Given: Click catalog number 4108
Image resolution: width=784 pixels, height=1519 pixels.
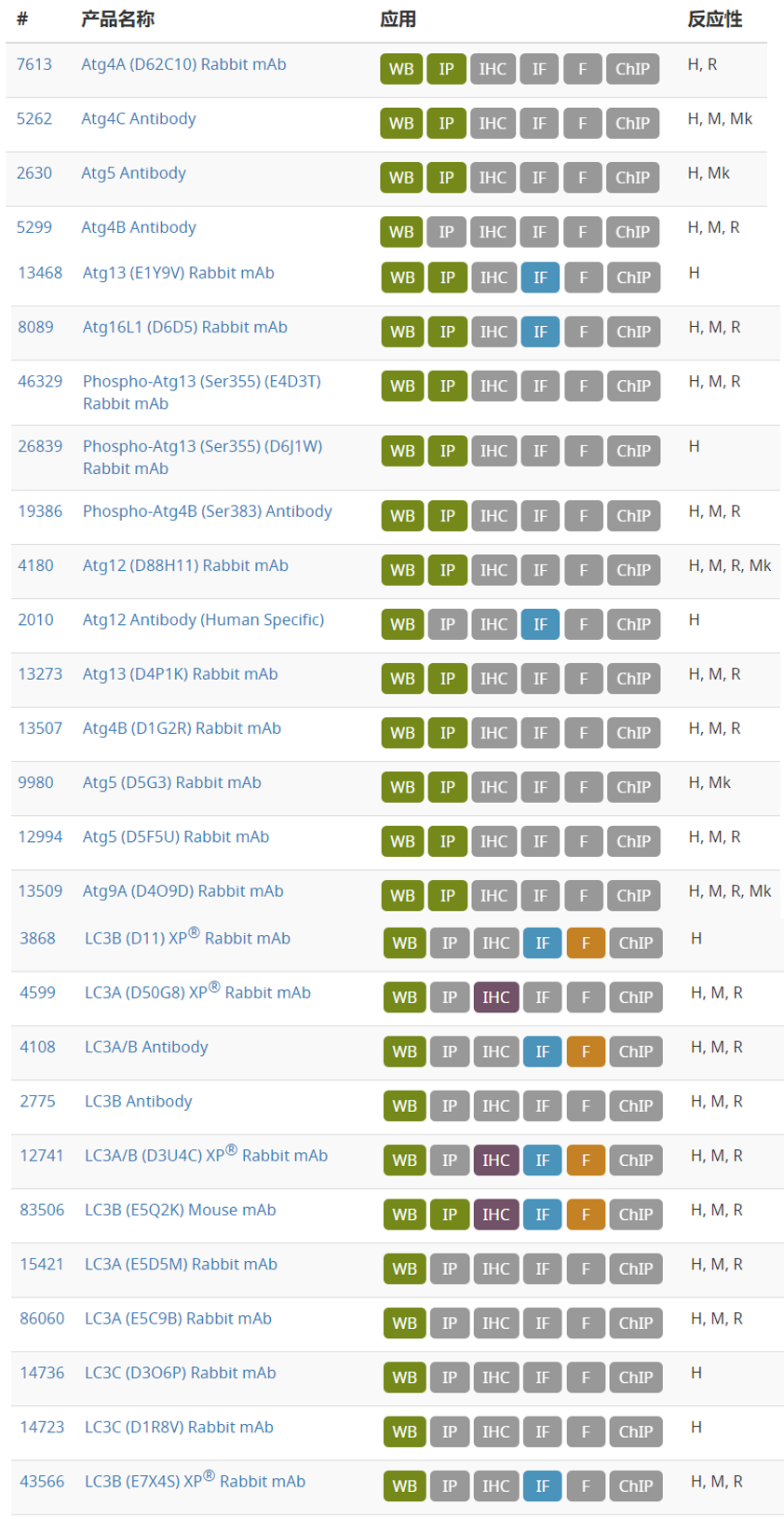Looking at the screenshot, I should click(x=37, y=1047).
